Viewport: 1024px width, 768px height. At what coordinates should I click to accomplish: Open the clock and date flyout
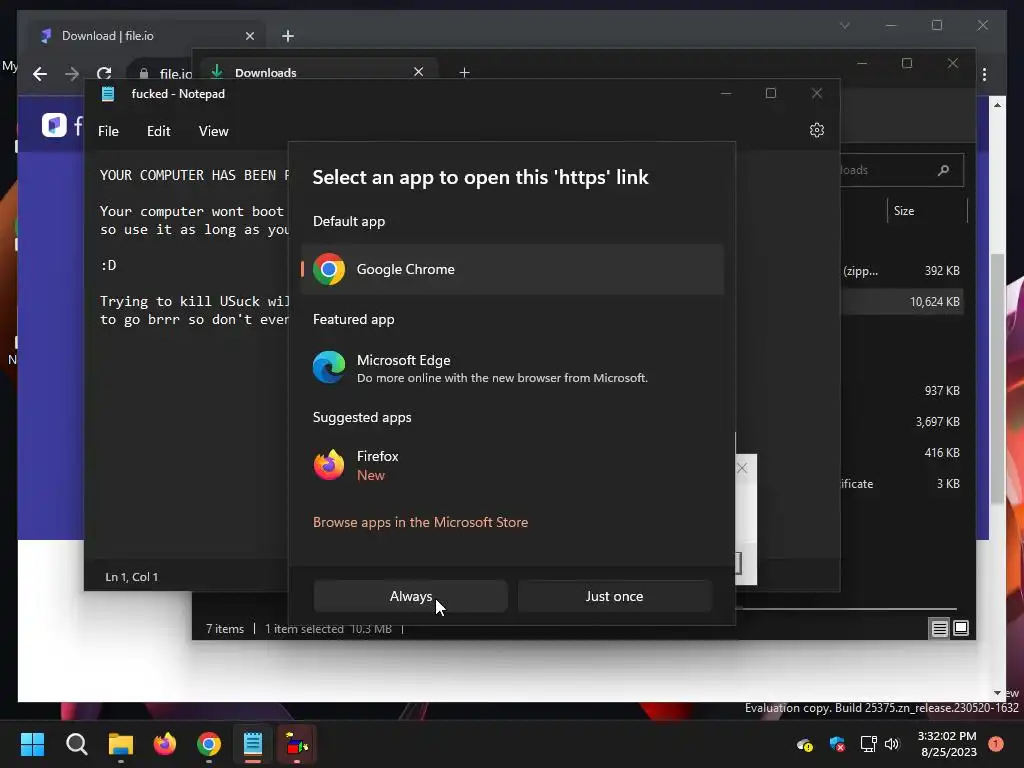coord(948,744)
